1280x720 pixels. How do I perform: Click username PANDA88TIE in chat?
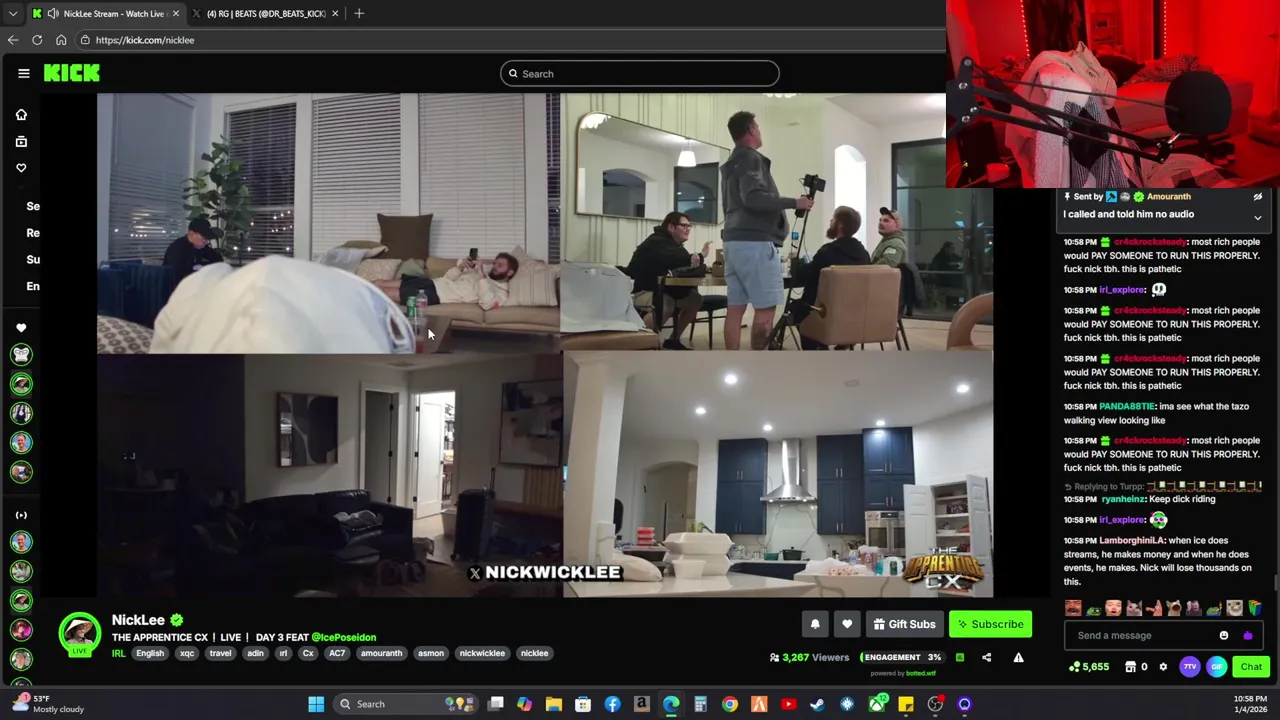click(1127, 407)
